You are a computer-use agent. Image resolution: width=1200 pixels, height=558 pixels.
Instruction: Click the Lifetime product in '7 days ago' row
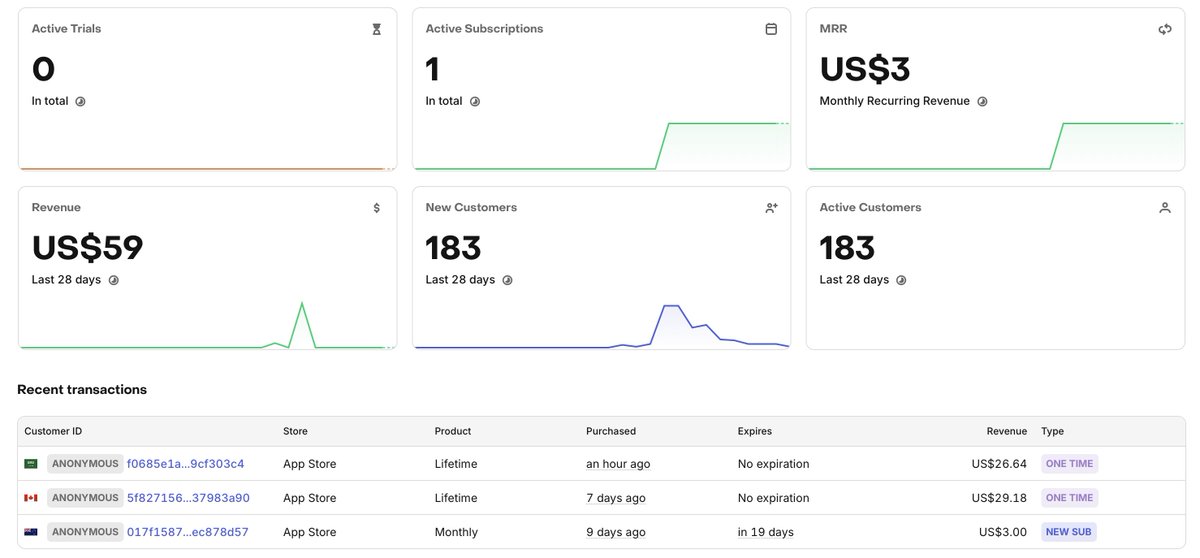456,498
